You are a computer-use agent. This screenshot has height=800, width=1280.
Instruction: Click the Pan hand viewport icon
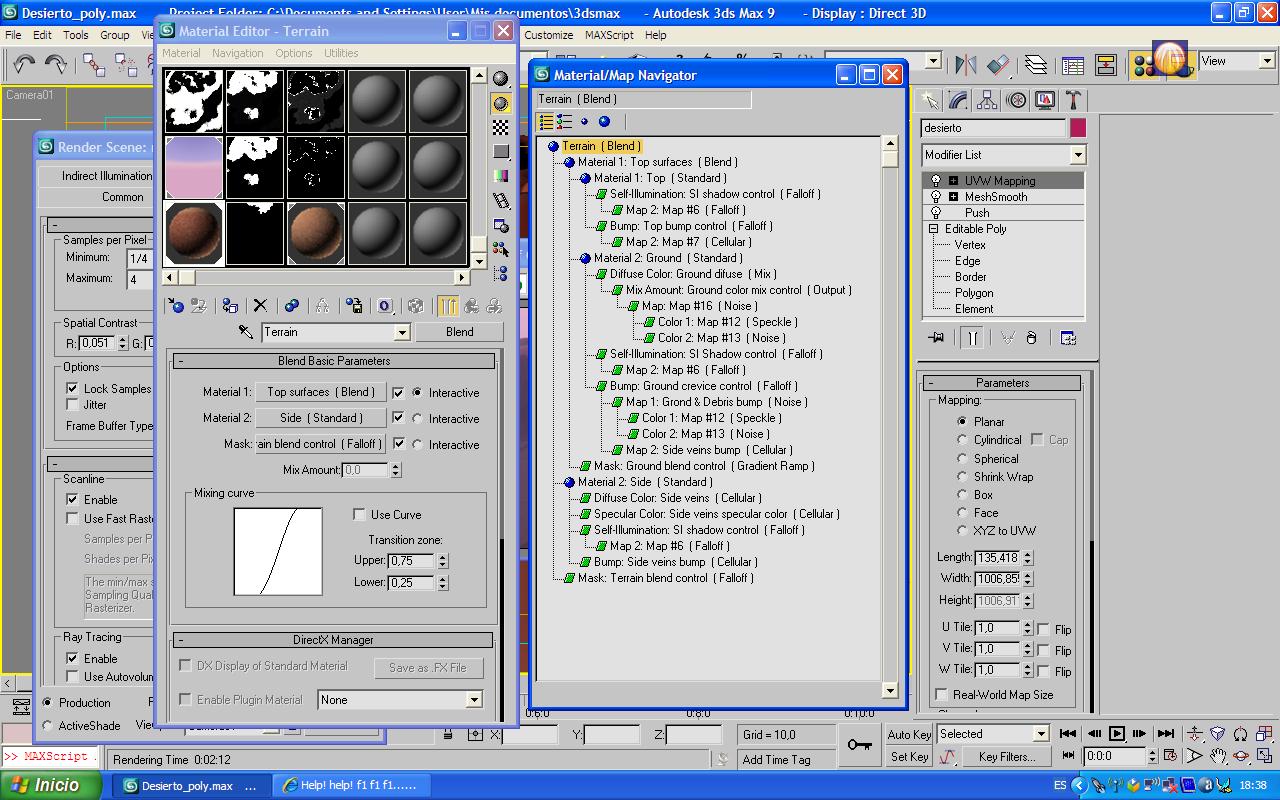1218,757
